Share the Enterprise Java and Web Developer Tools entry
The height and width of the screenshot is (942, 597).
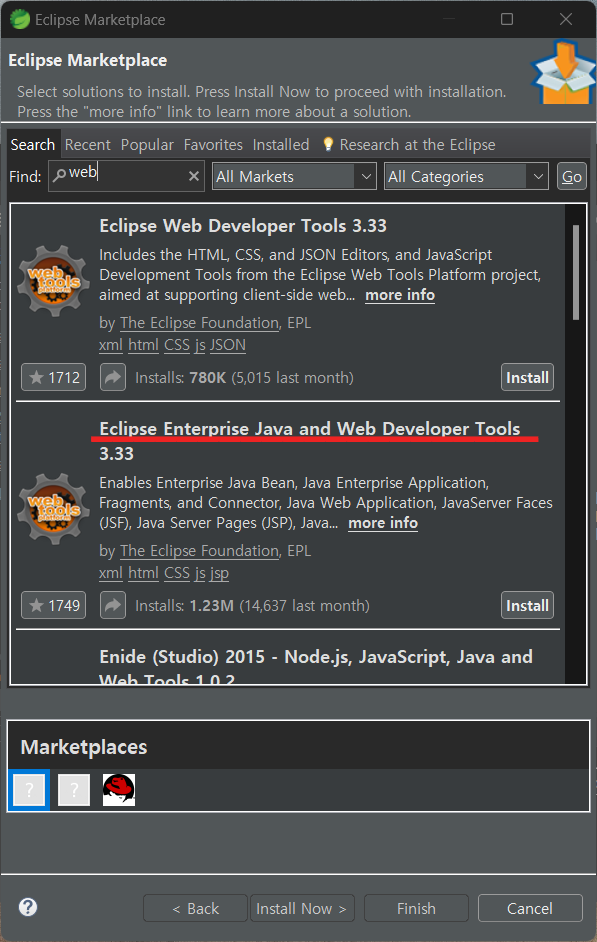pos(113,605)
